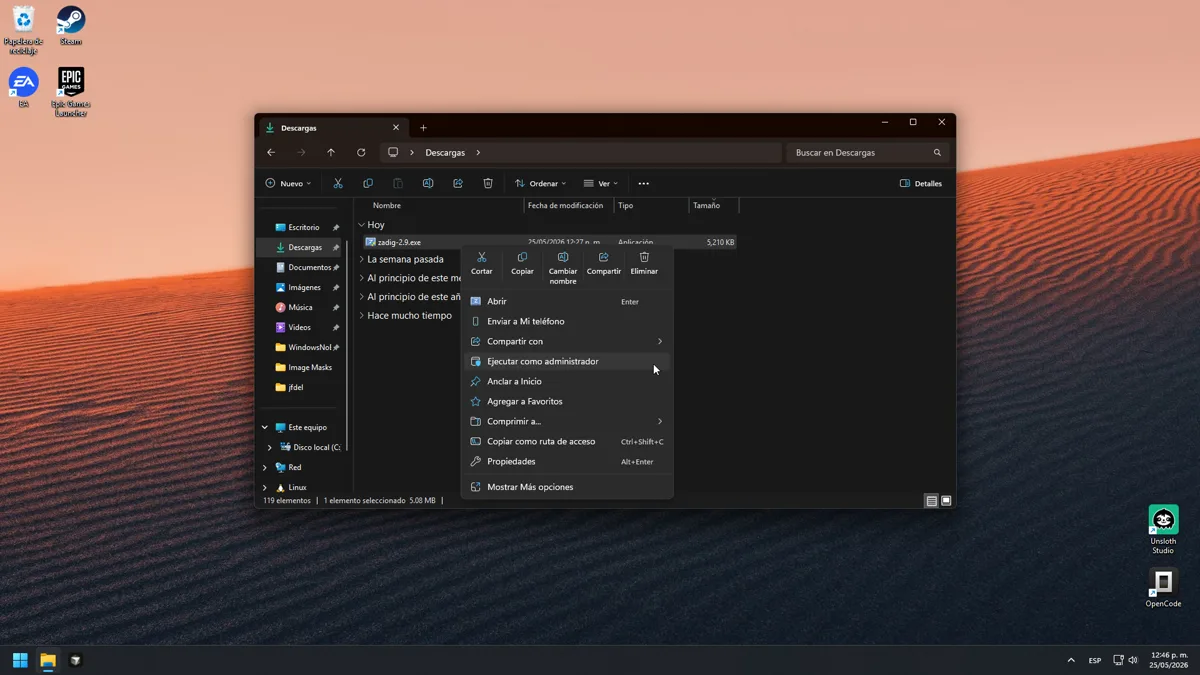
Task: Click the Windows Start button
Action: 20,660
